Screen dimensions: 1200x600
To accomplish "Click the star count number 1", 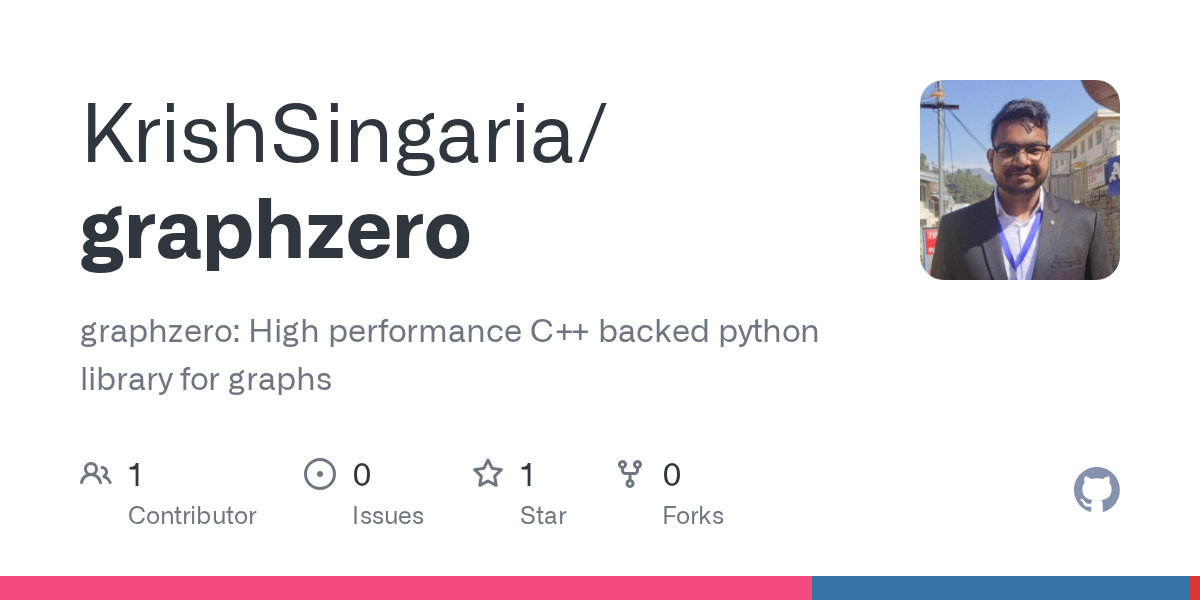I will point(527,475).
